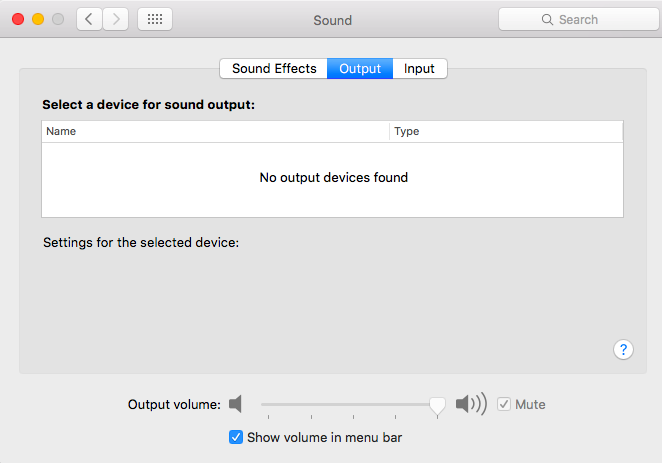This screenshot has height=463, width=662.
Task: Minimize the Sound window
Action: click(x=38, y=19)
